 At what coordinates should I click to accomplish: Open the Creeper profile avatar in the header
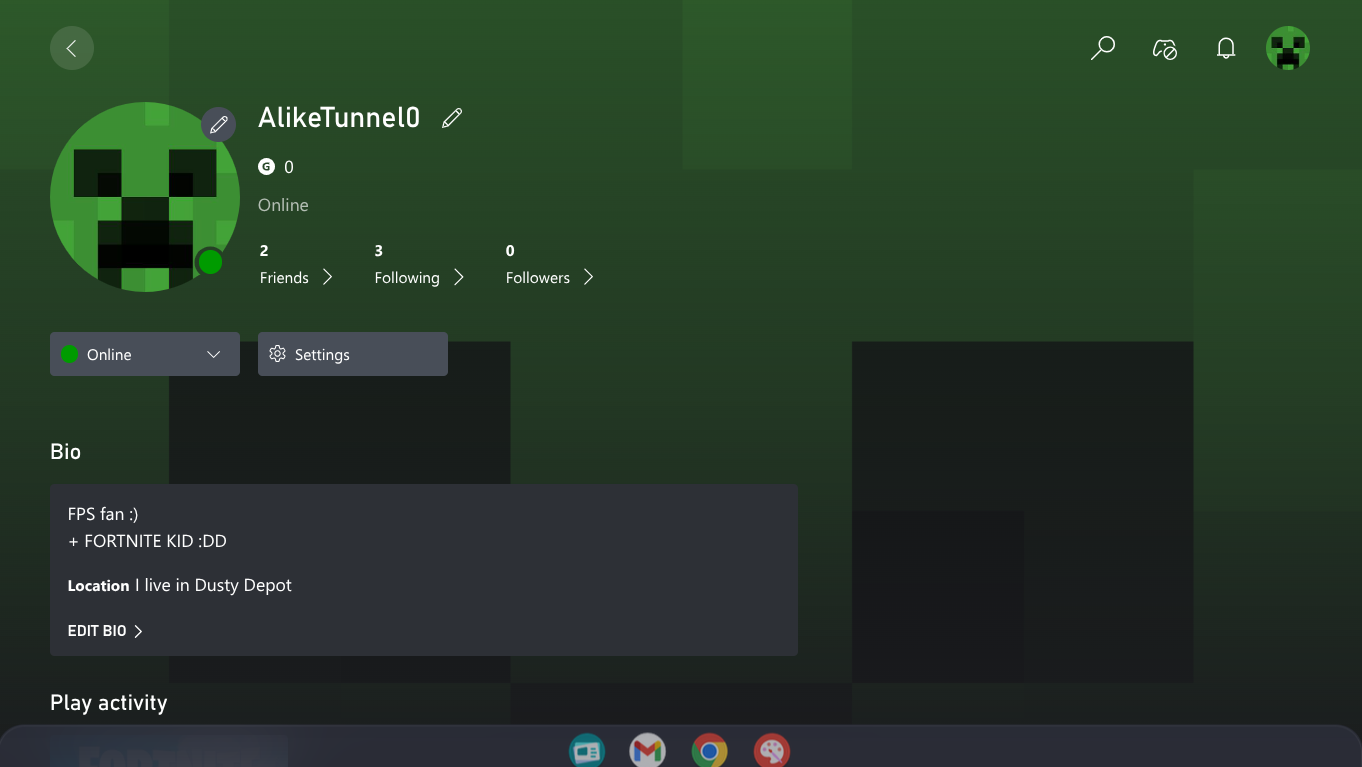point(1288,48)
